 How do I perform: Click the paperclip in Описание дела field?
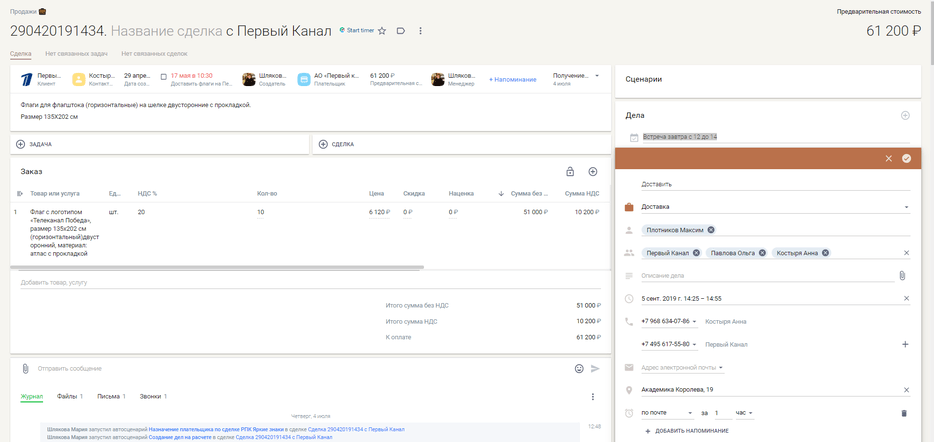[x=902, y=275]
